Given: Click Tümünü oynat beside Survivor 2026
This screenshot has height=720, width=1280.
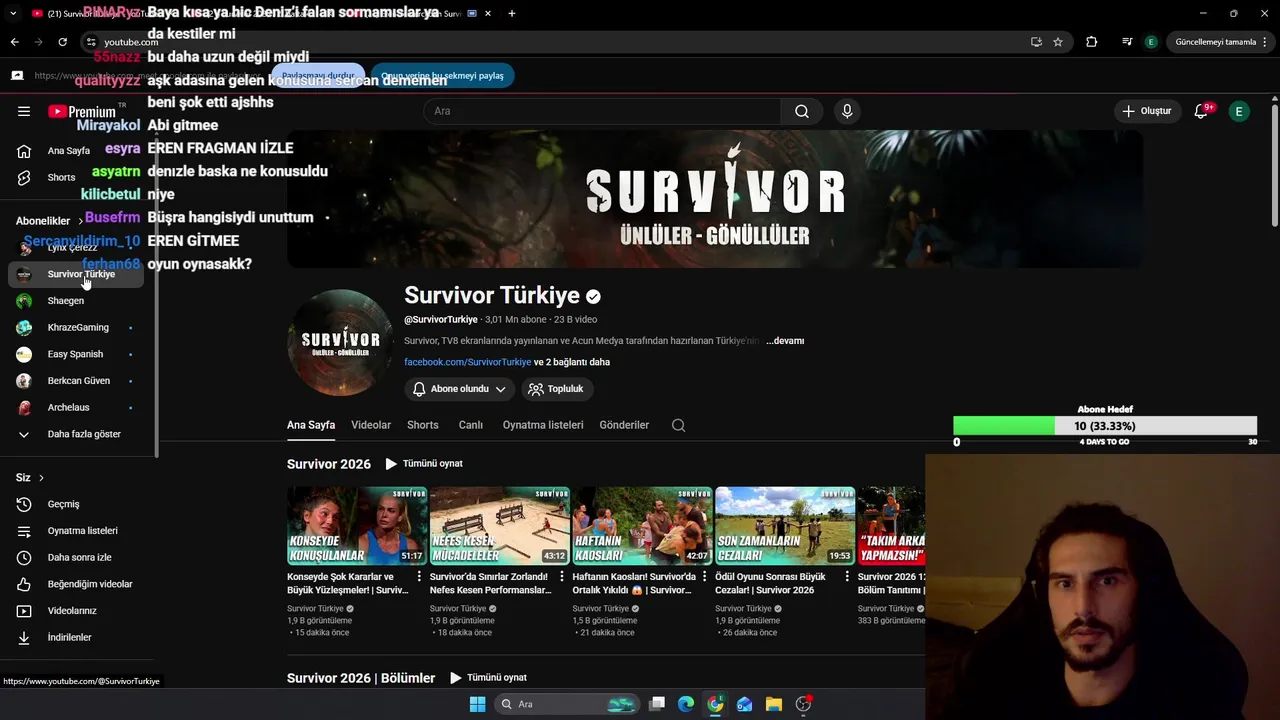Looking at the screenshot, I should [424, 464].
